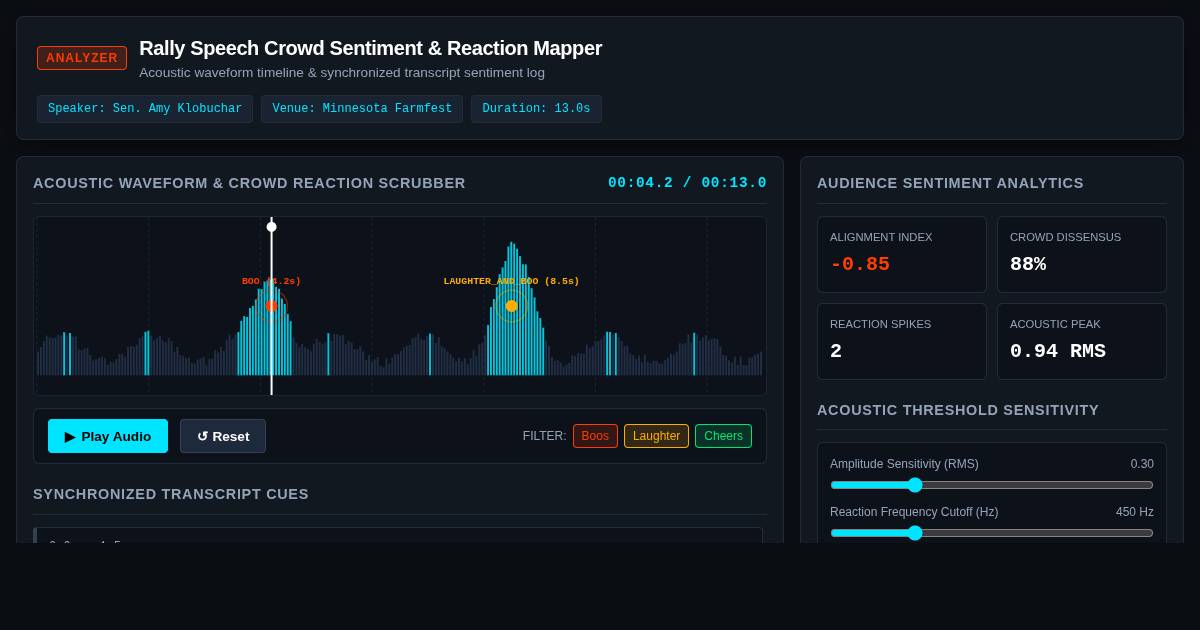
Task: Click the BOO marker dot at 4.2s
Action: tap(271, 306)
